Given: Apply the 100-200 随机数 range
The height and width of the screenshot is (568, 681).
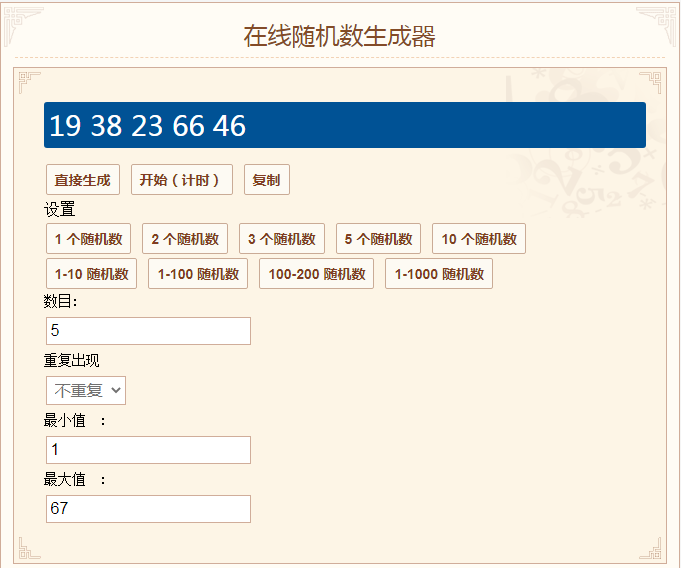Looking at the screenshot, I should coord(317,274).
